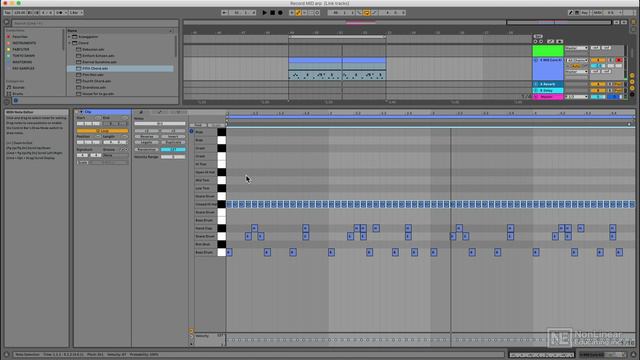Image resolution: width=640 pixels, height=360 pixels.
Task: Toggle the orange arrangement Loop switch
Action: [x=367, y=13]
